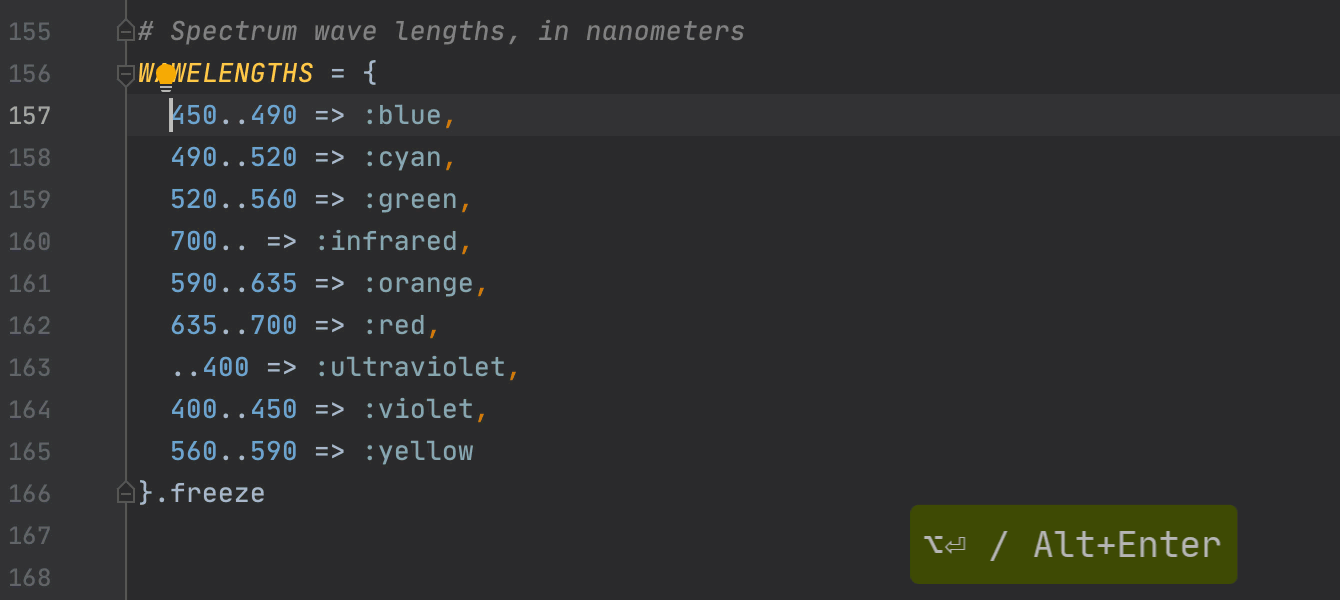Click the :ultraviolet symbol
This screenshot has width=1340, height=600.
pos(409,368)
